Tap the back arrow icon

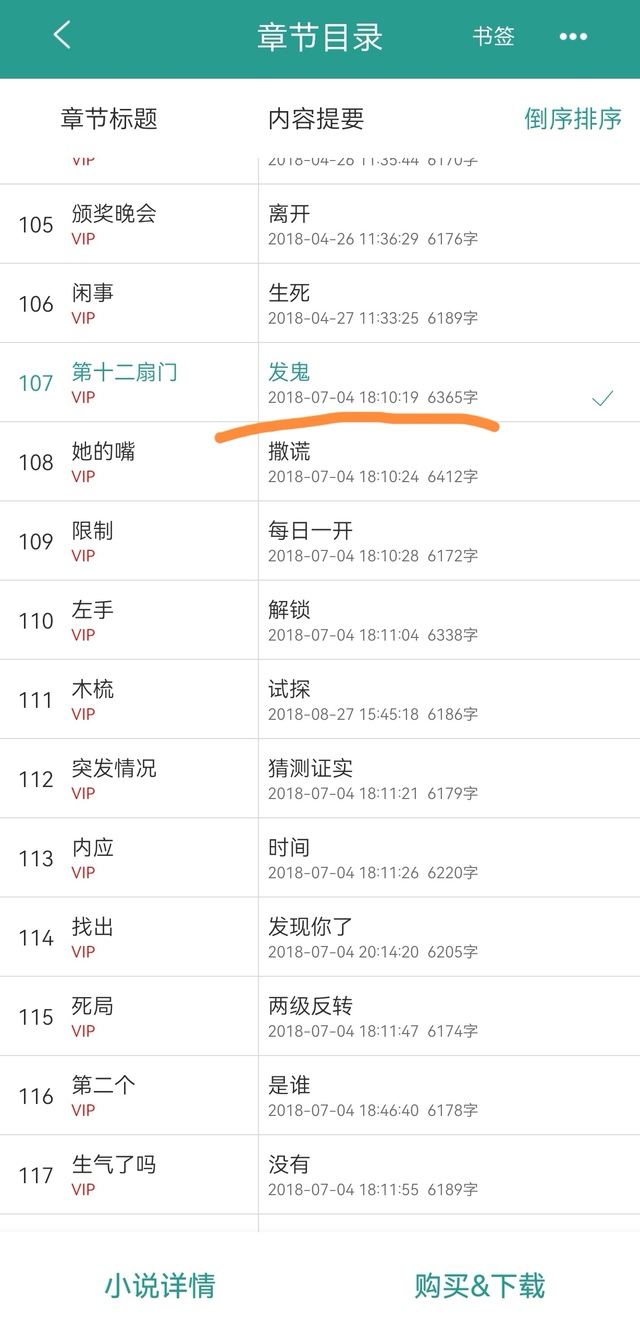[62, 36]
